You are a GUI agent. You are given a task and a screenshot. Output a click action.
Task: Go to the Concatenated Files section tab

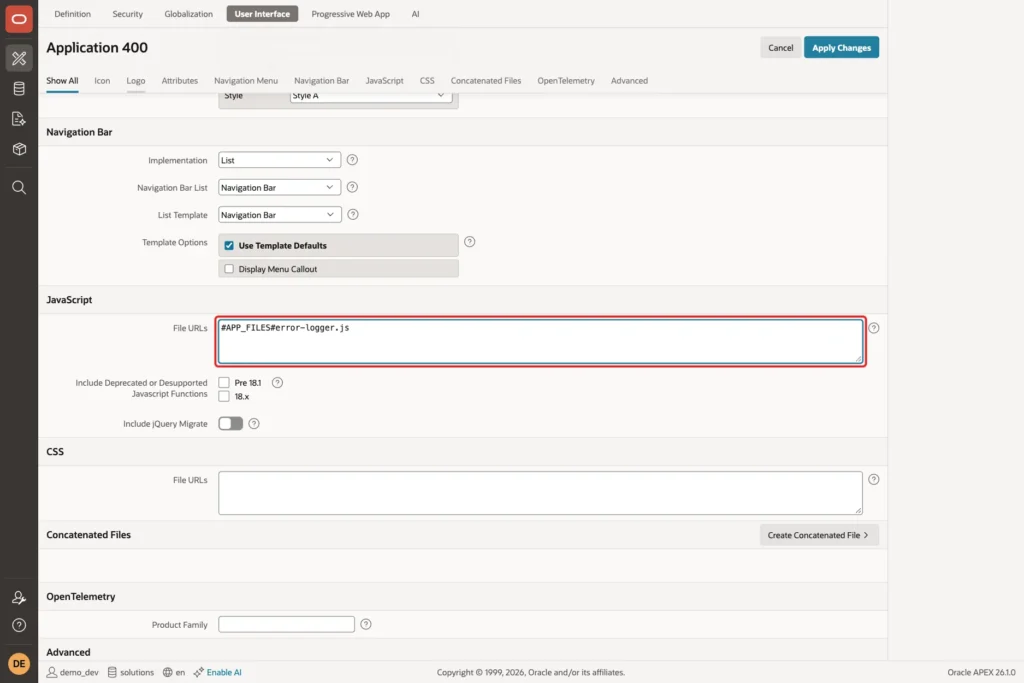point(486,81)
